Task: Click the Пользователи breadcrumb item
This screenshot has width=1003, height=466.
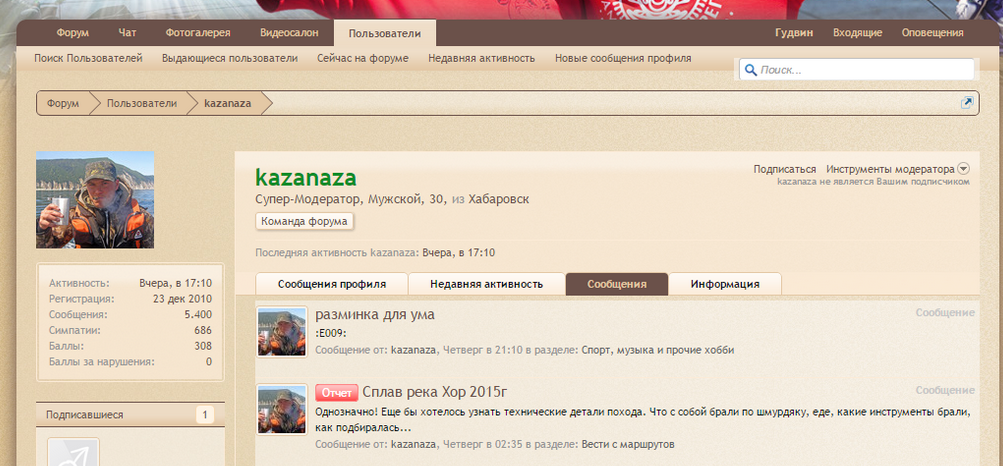Action: coord(142,103)
